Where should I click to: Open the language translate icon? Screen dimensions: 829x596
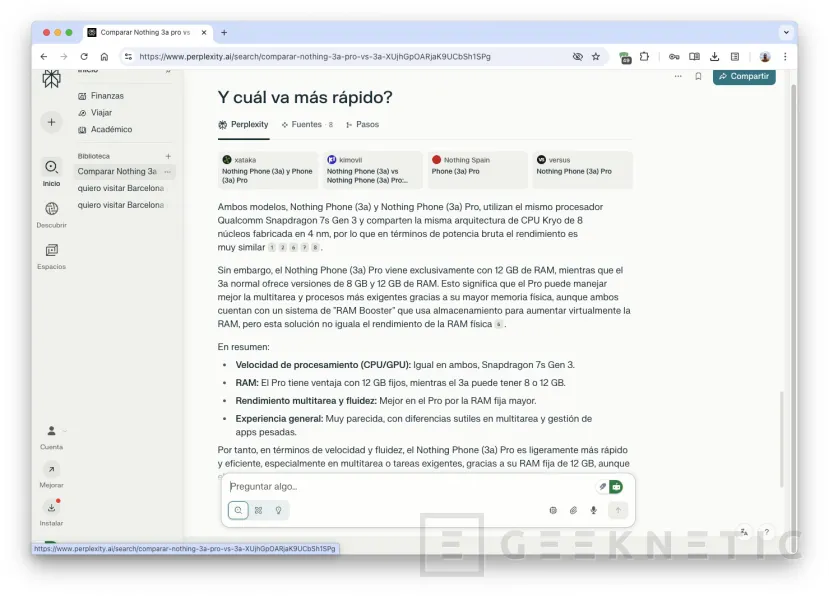(744, 532)
